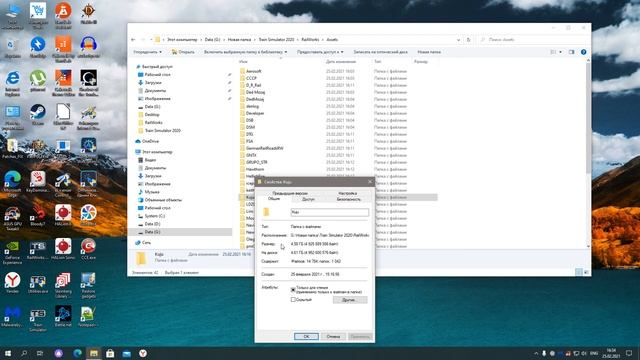Open the Internet Explorer desktop icon

coord(13,83)
